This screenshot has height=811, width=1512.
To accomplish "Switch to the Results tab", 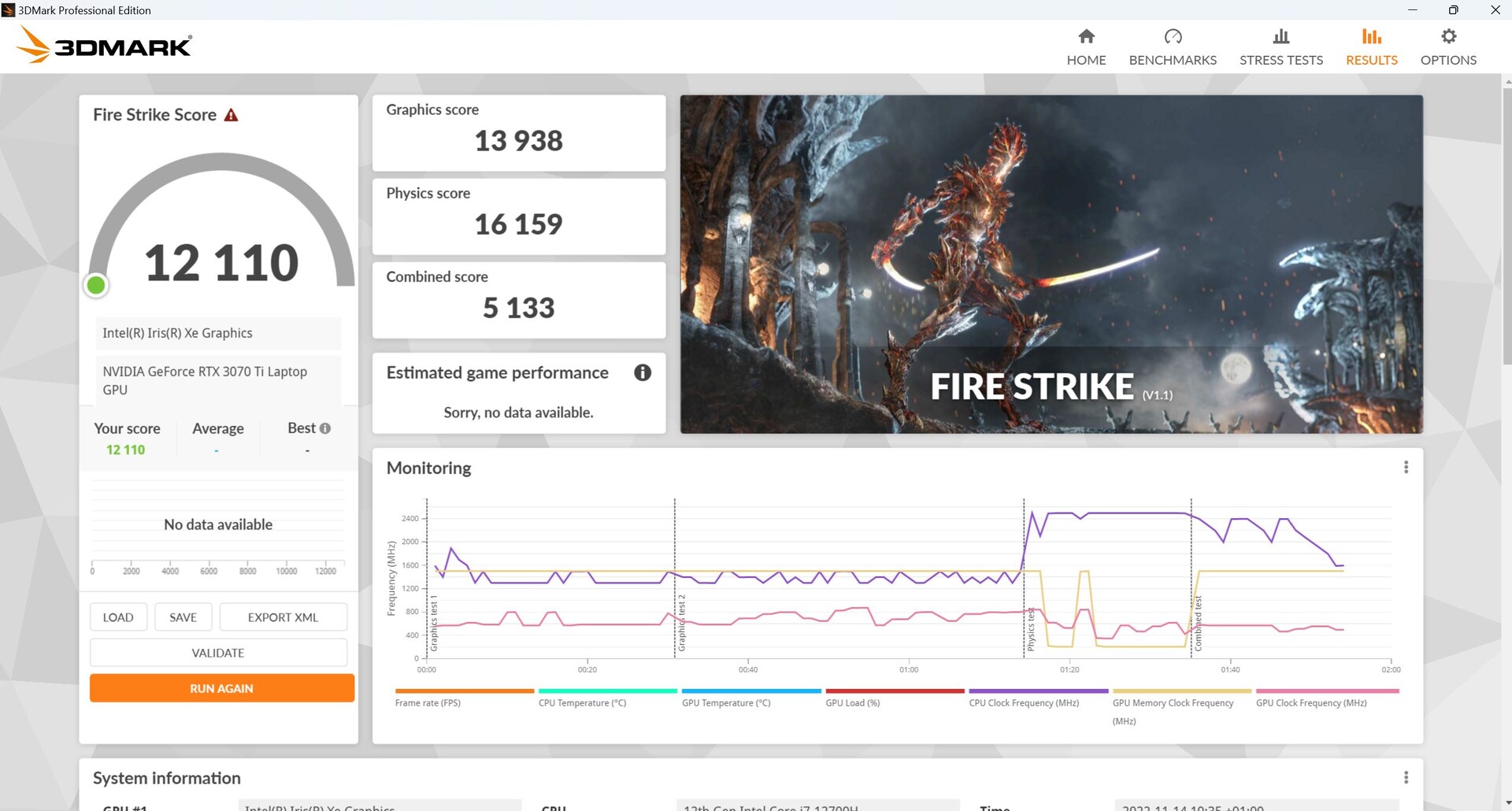I will pyautogui.click(x=1371, y=45).
